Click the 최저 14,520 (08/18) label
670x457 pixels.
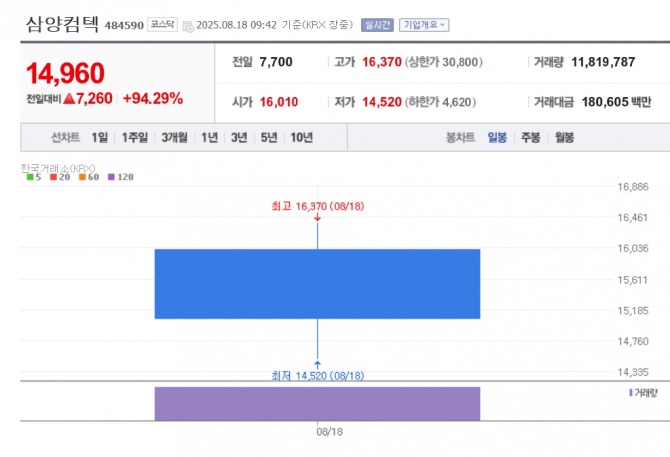click(x=317, y=376)
